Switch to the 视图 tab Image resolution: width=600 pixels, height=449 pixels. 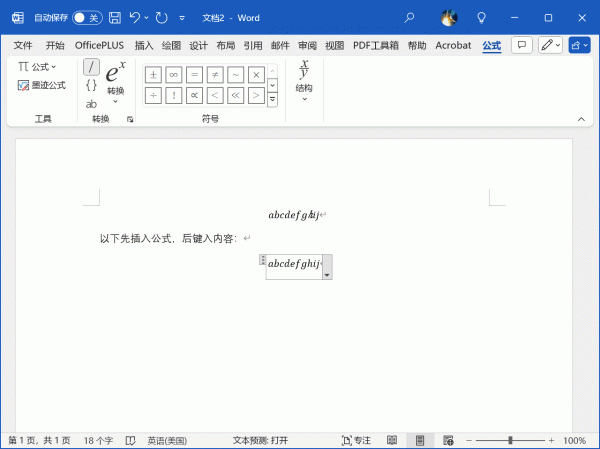click(x=334, y=46)
